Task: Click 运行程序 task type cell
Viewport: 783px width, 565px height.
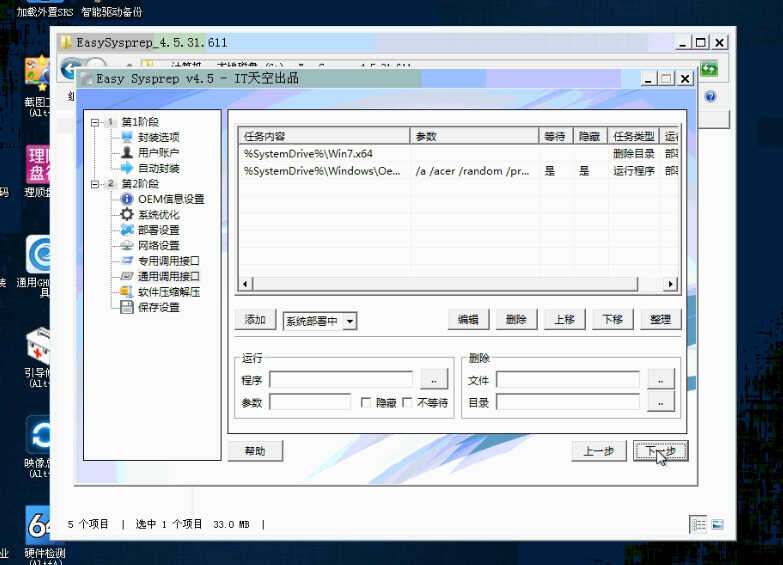Action: click(634, 171)
